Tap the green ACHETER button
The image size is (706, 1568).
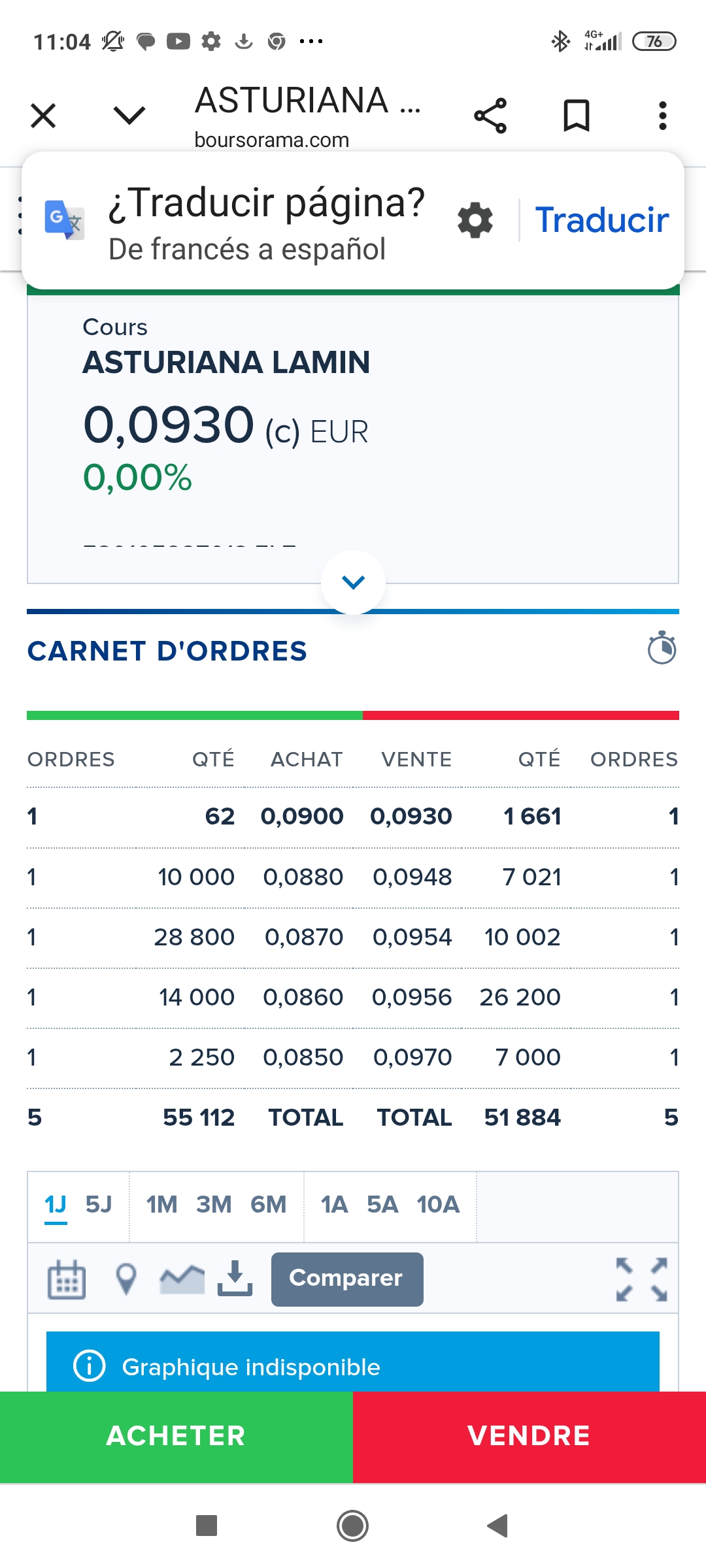click(x=176, y=1436)
